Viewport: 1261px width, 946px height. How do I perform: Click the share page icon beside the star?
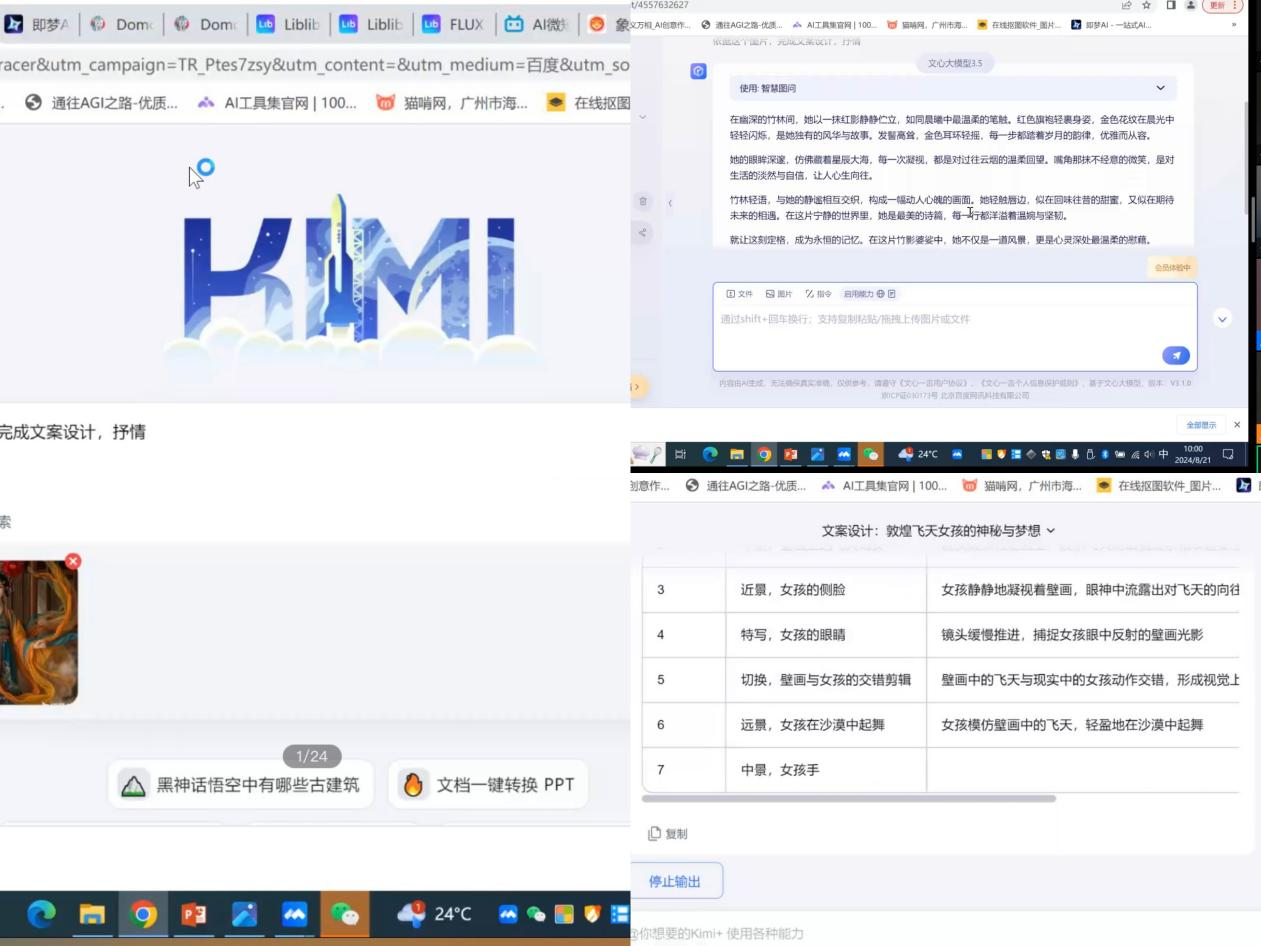tap(1127, 5)
